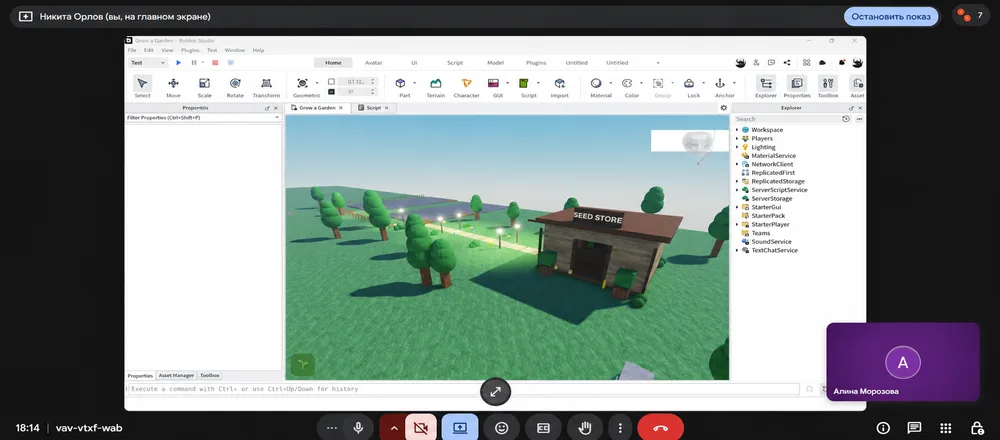
Task: Open the File menu
Action: (x=132, y=50)
